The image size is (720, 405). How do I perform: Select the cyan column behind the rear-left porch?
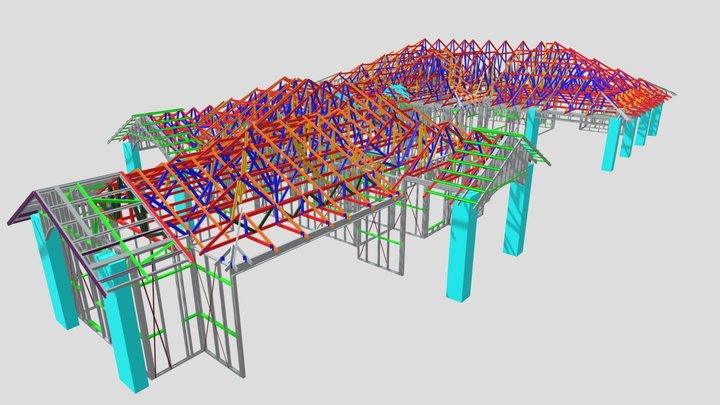click(x=132, y=156)
